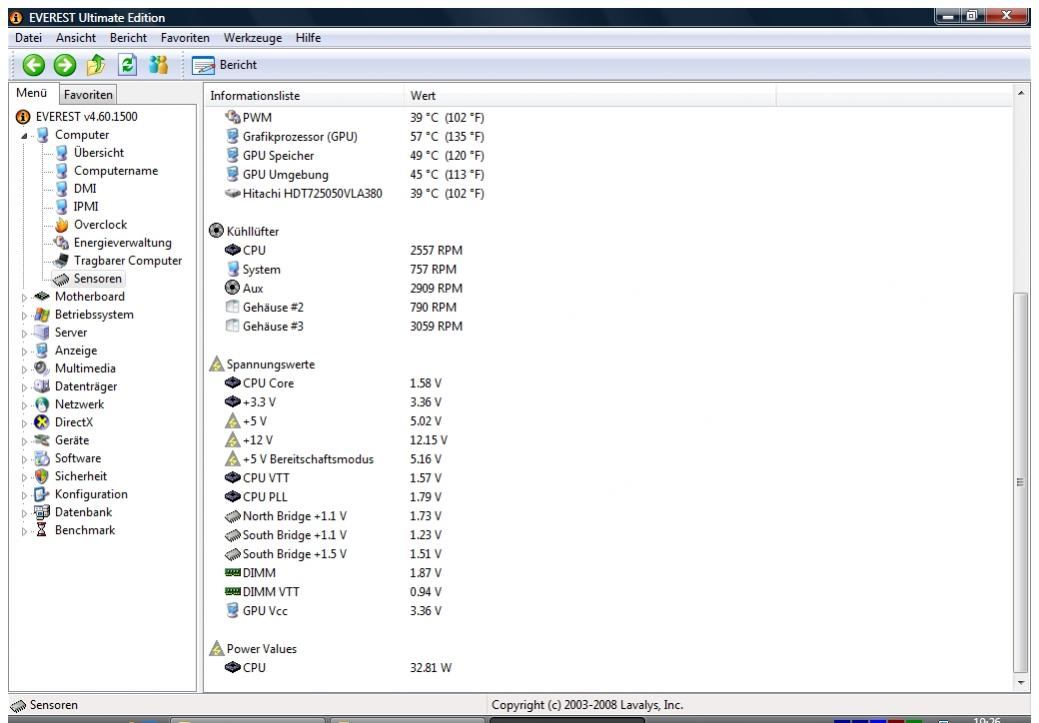Viewport: 1039px width, 723px height.
Task: Switch to the Favoriten tab
Action: click(x=88, y=95)
